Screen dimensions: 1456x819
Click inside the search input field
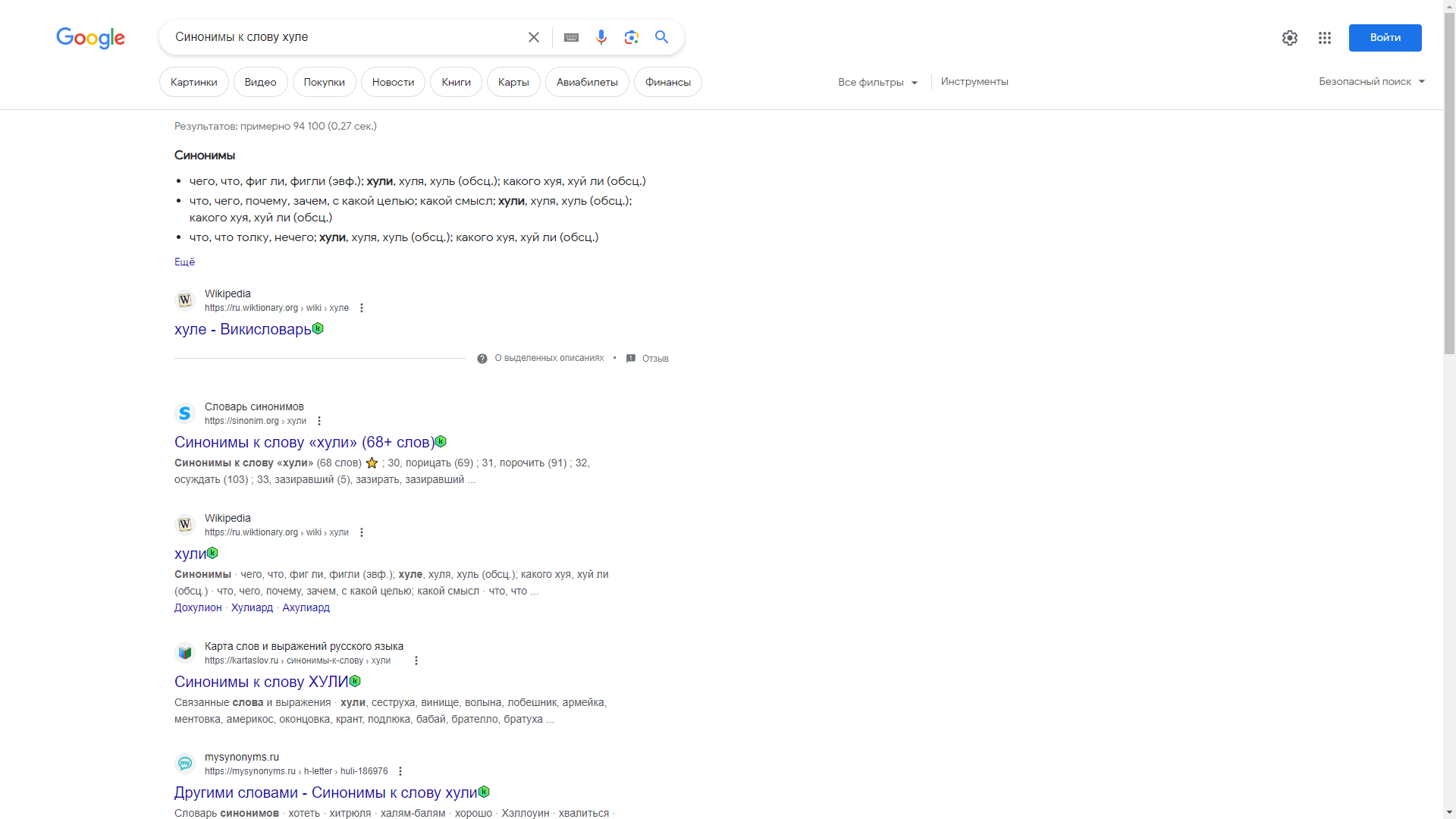tap(345, 37)
